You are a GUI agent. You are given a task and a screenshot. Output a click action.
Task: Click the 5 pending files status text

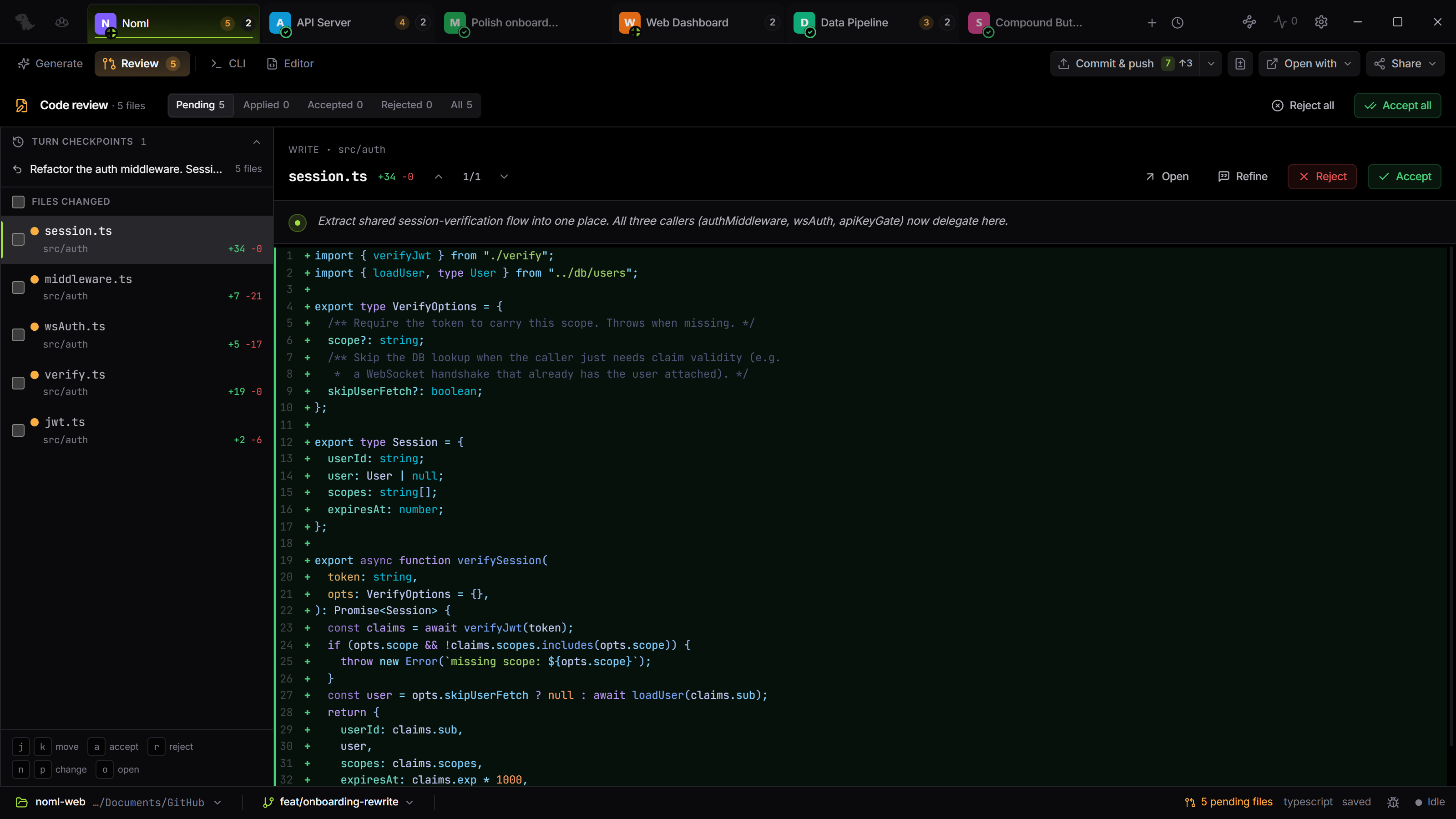(1236, 802)
